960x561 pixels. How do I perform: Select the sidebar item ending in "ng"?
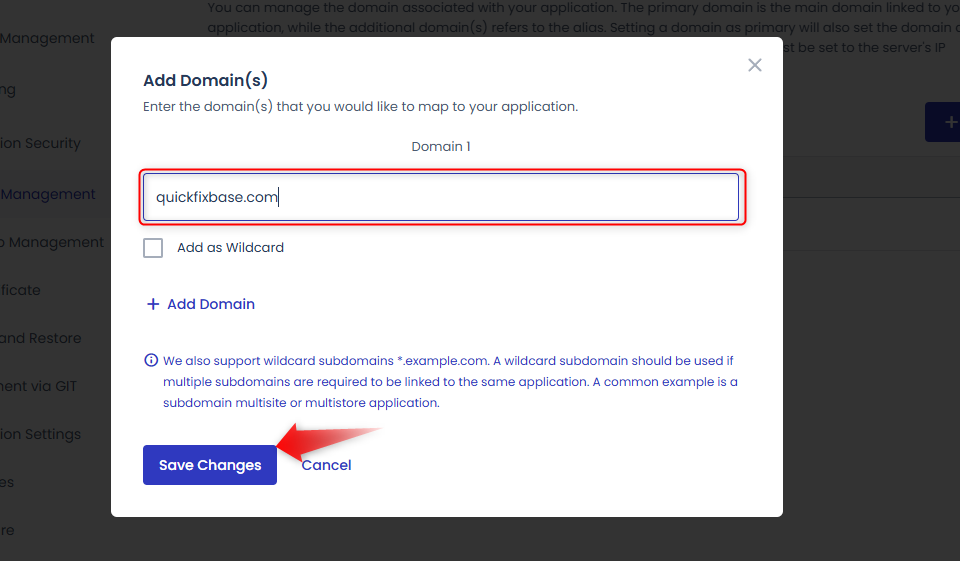8,90
